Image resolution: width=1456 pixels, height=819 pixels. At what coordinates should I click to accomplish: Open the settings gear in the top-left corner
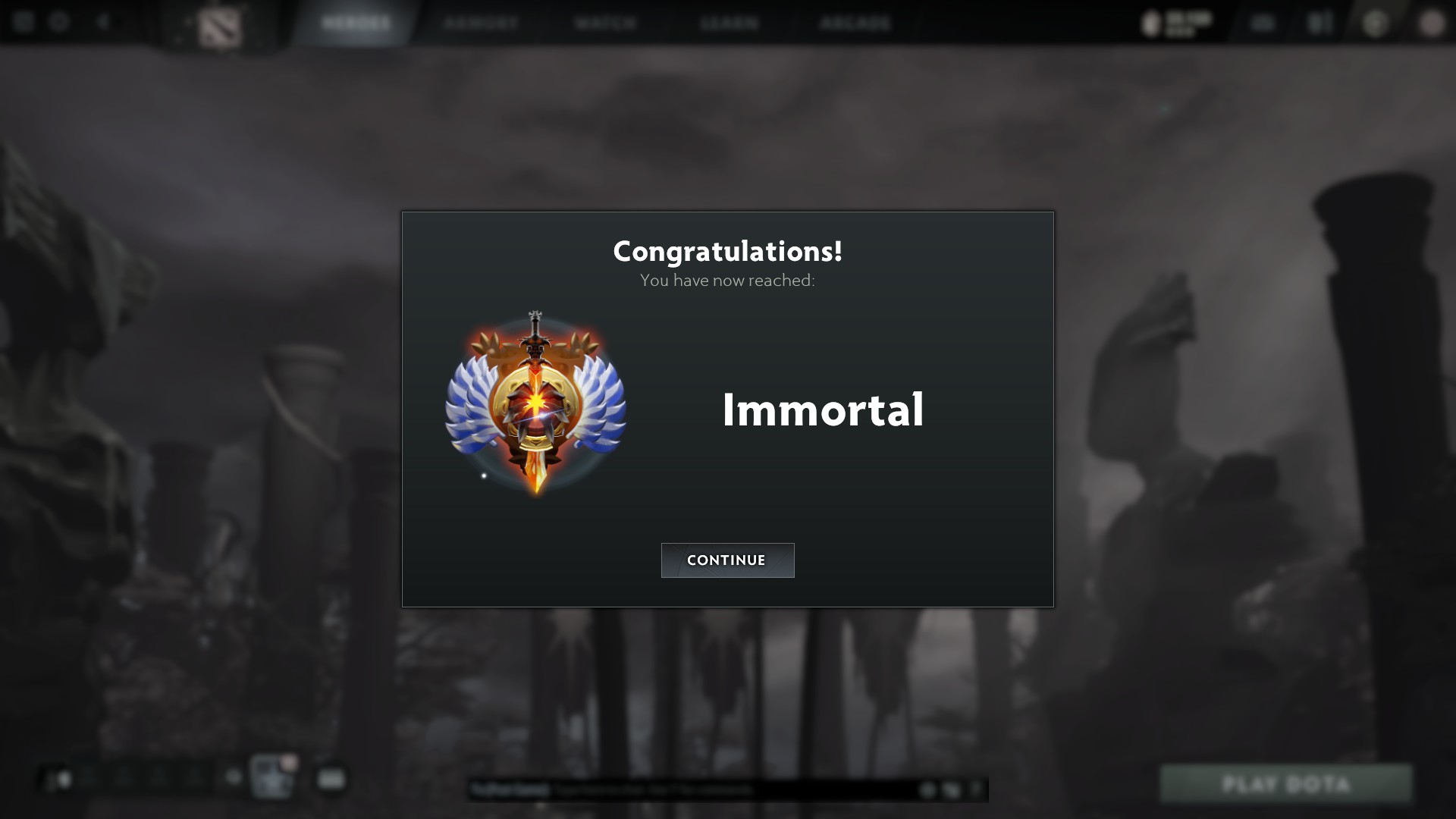[59, 22]
